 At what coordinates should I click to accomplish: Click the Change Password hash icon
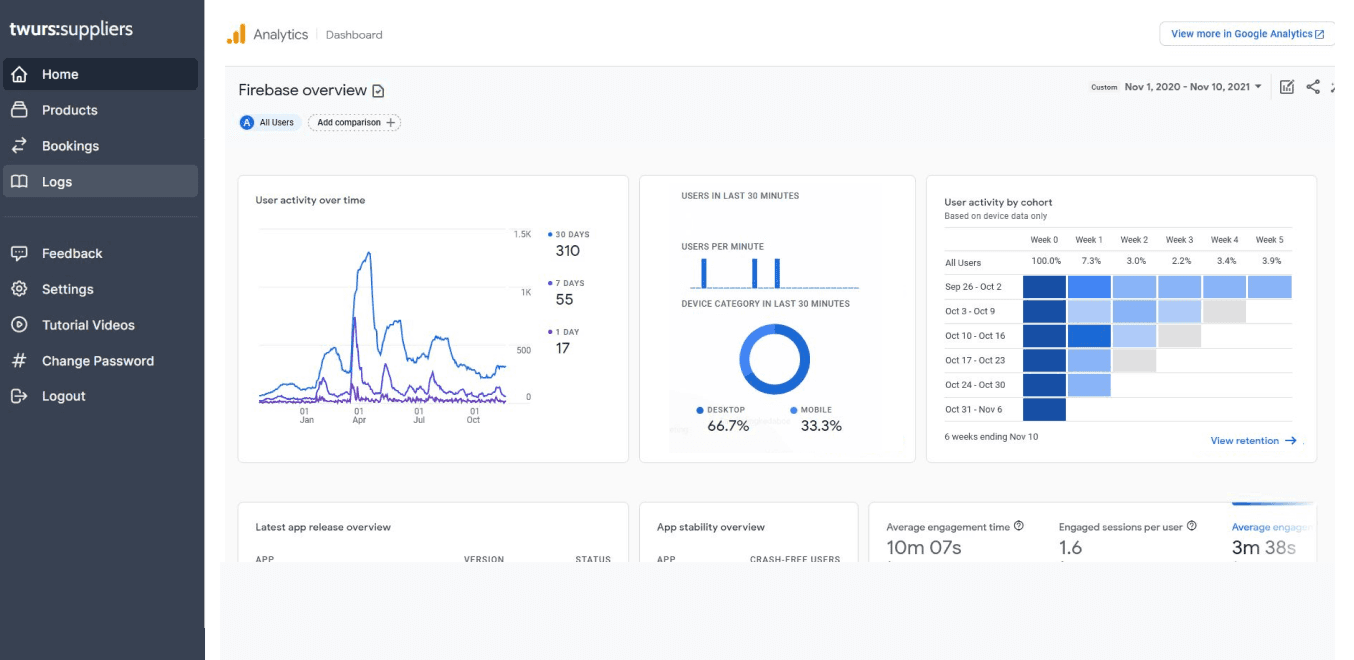pyautogui.click(x=19, y=361)
